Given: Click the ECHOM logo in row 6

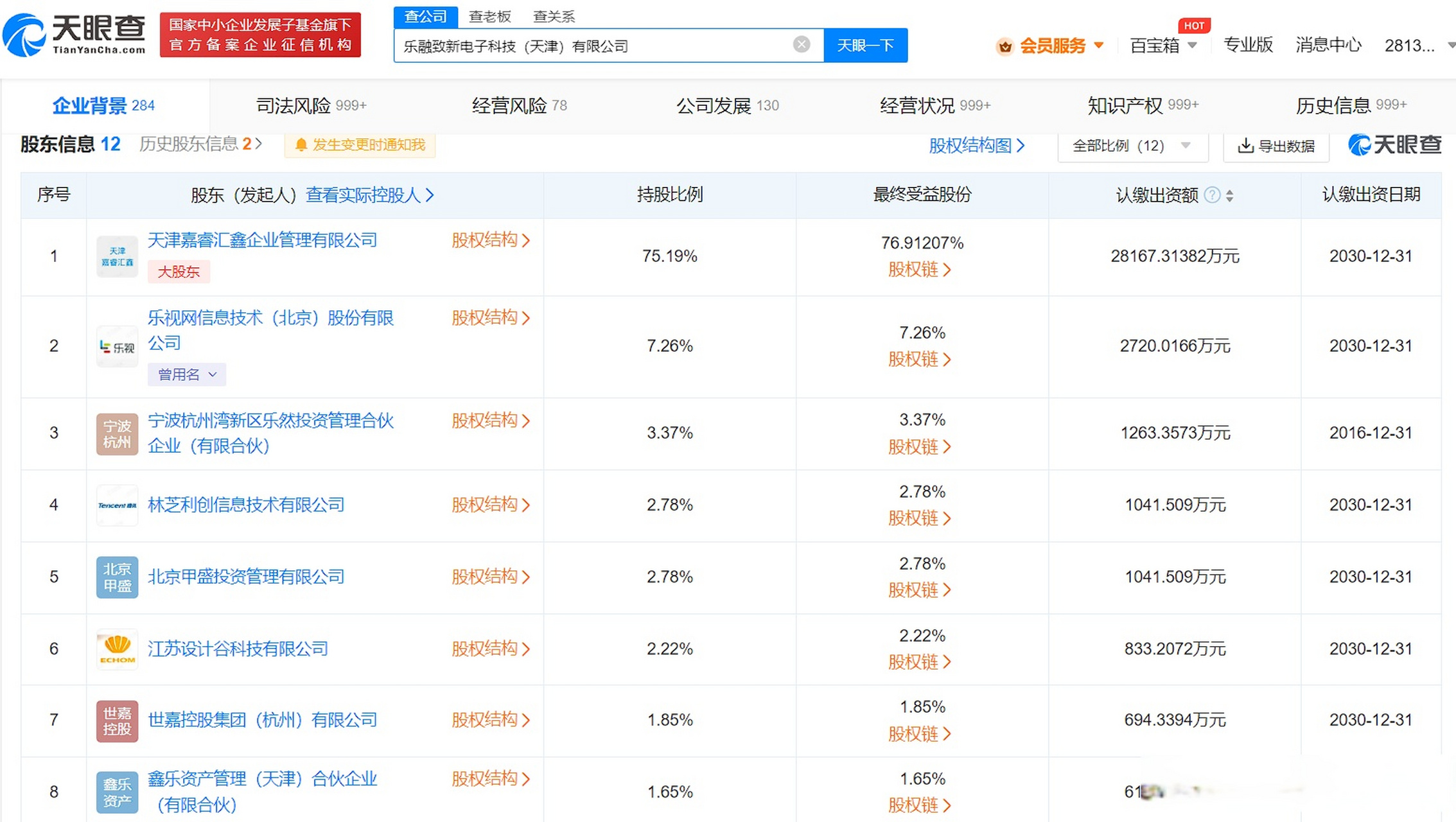Looking at the screenshot, I should pyautogui.click(x=117, y=649).
